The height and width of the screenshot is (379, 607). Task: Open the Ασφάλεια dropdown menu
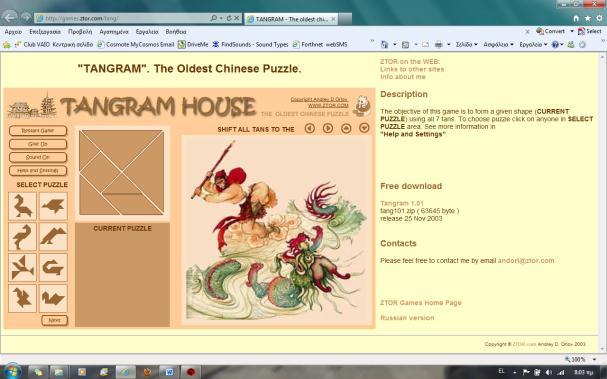tap(498, 45)
